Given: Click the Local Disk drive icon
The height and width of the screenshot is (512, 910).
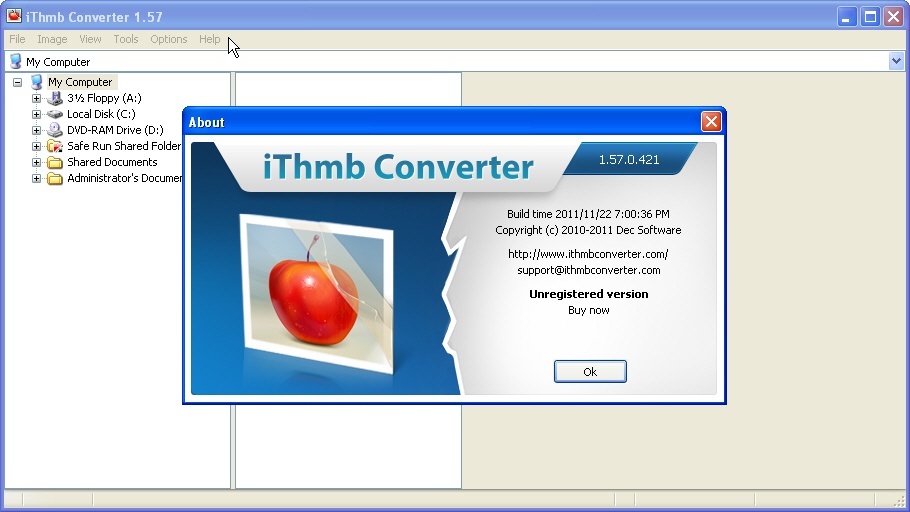Looking at the screenshot, I should 55,114.
